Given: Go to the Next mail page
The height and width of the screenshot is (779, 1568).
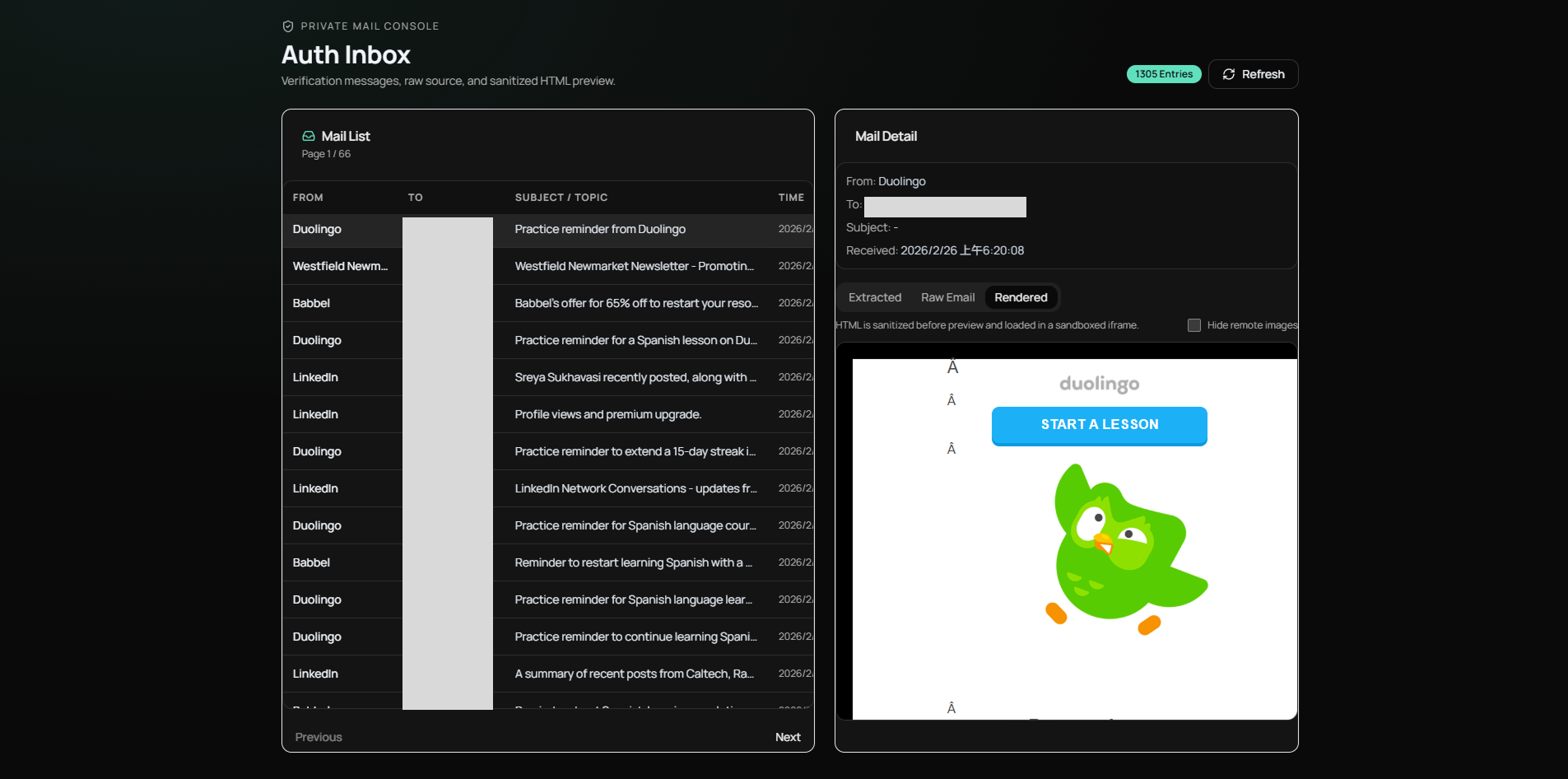Looking at the screenshot, I should (788, 737).
